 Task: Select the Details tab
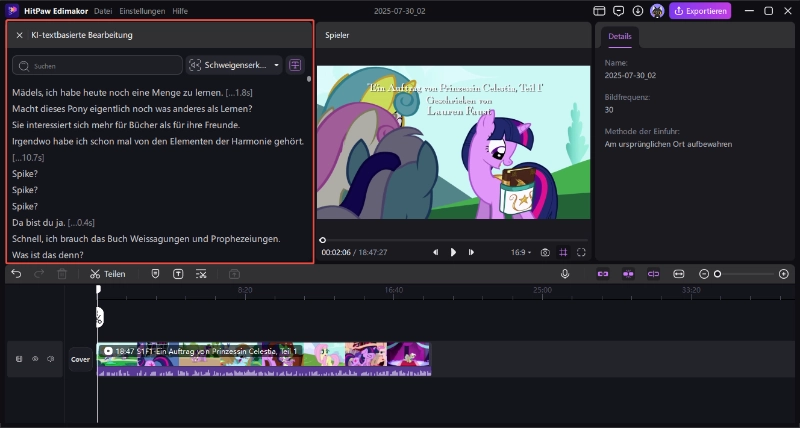click(620, 37)
